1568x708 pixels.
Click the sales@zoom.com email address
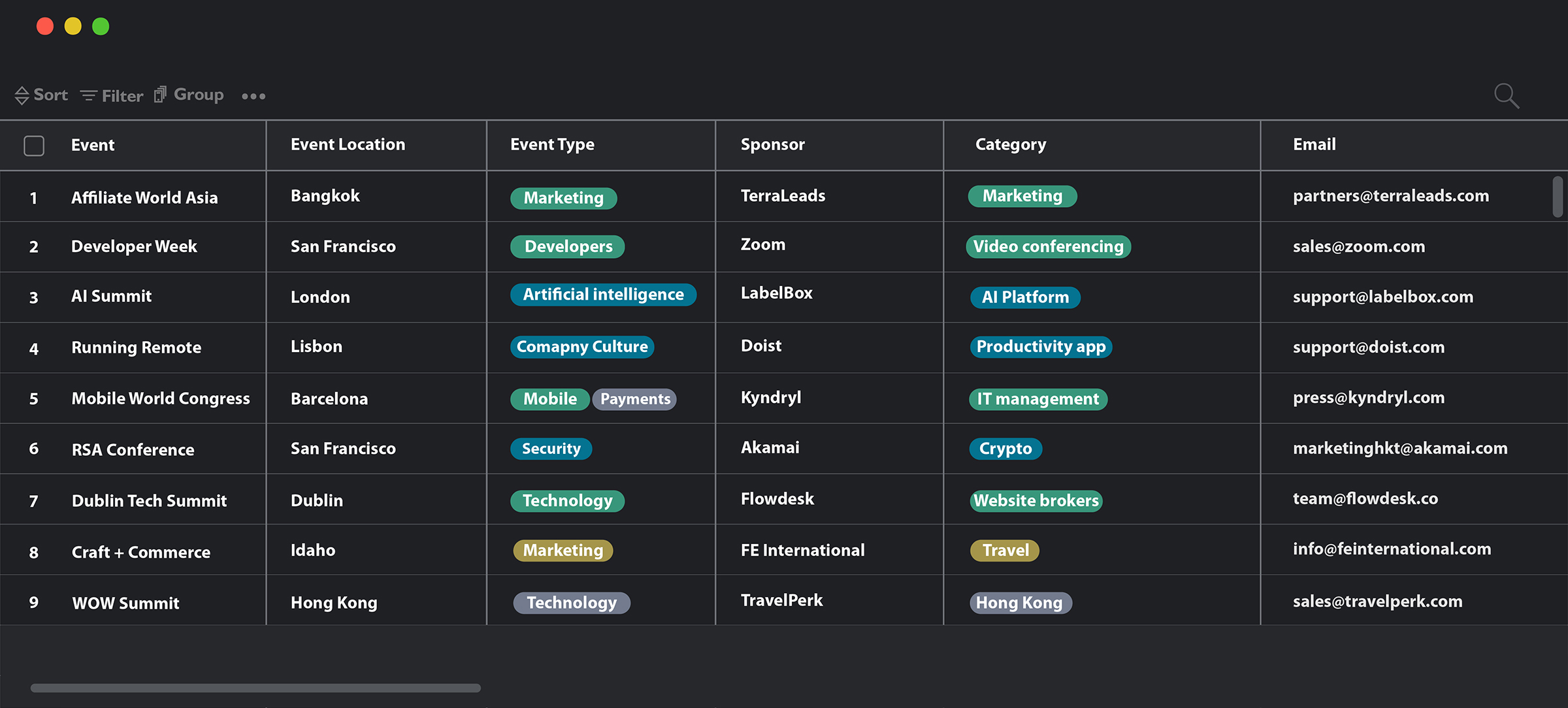pos(1358,247)
